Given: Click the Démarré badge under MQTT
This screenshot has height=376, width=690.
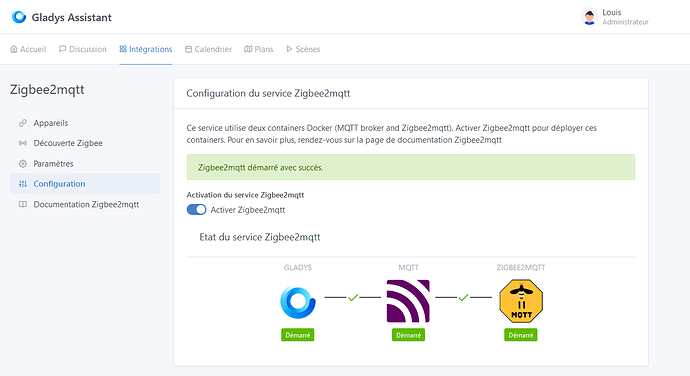Looking at the screenshot, I should (408, 335).
